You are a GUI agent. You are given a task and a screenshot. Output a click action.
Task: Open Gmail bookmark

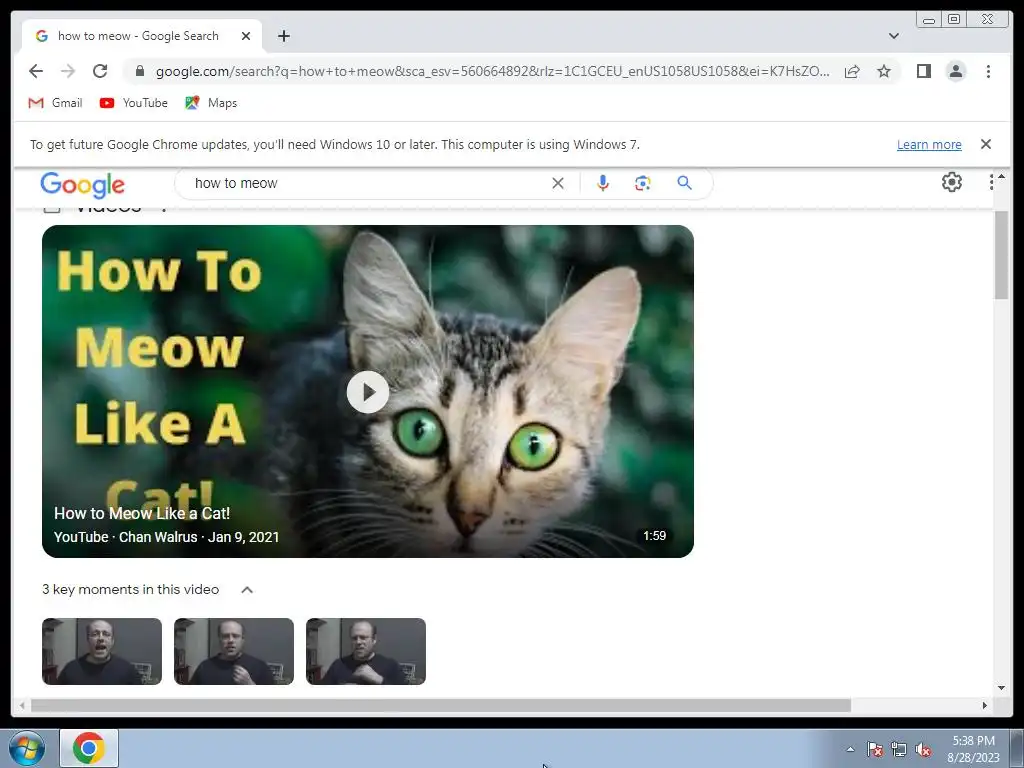(x=56, y=103)
